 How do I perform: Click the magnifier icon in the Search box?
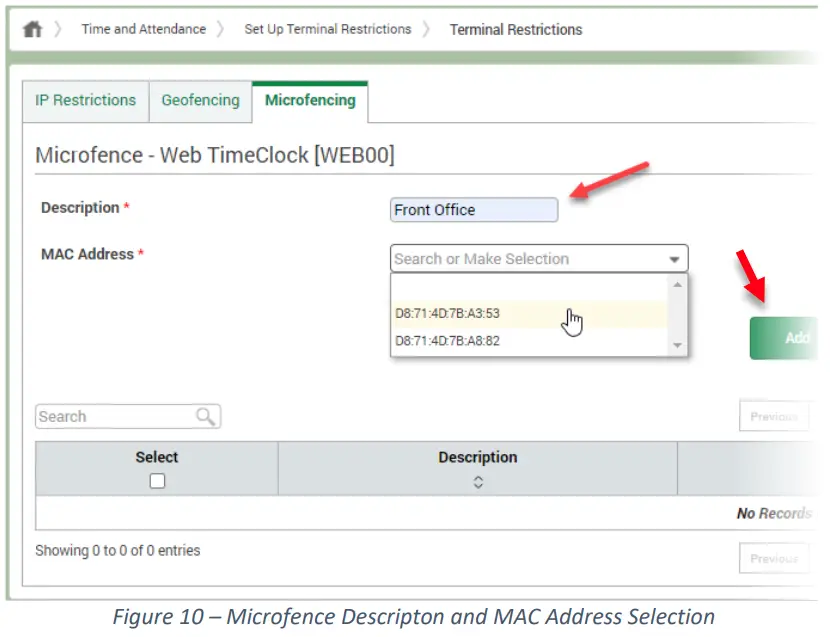[206, 416]
